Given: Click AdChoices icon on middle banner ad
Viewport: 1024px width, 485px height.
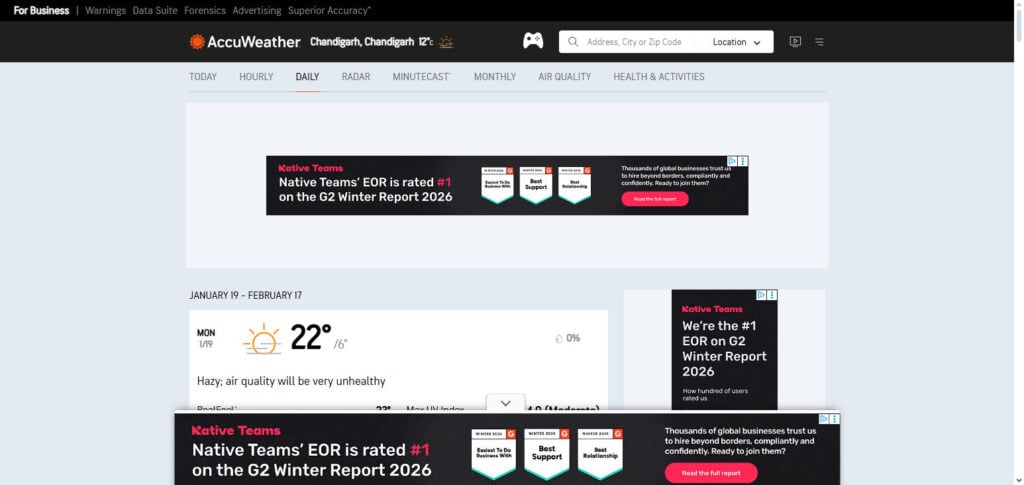Looking at the screenshot, I should tap(733, 161).
